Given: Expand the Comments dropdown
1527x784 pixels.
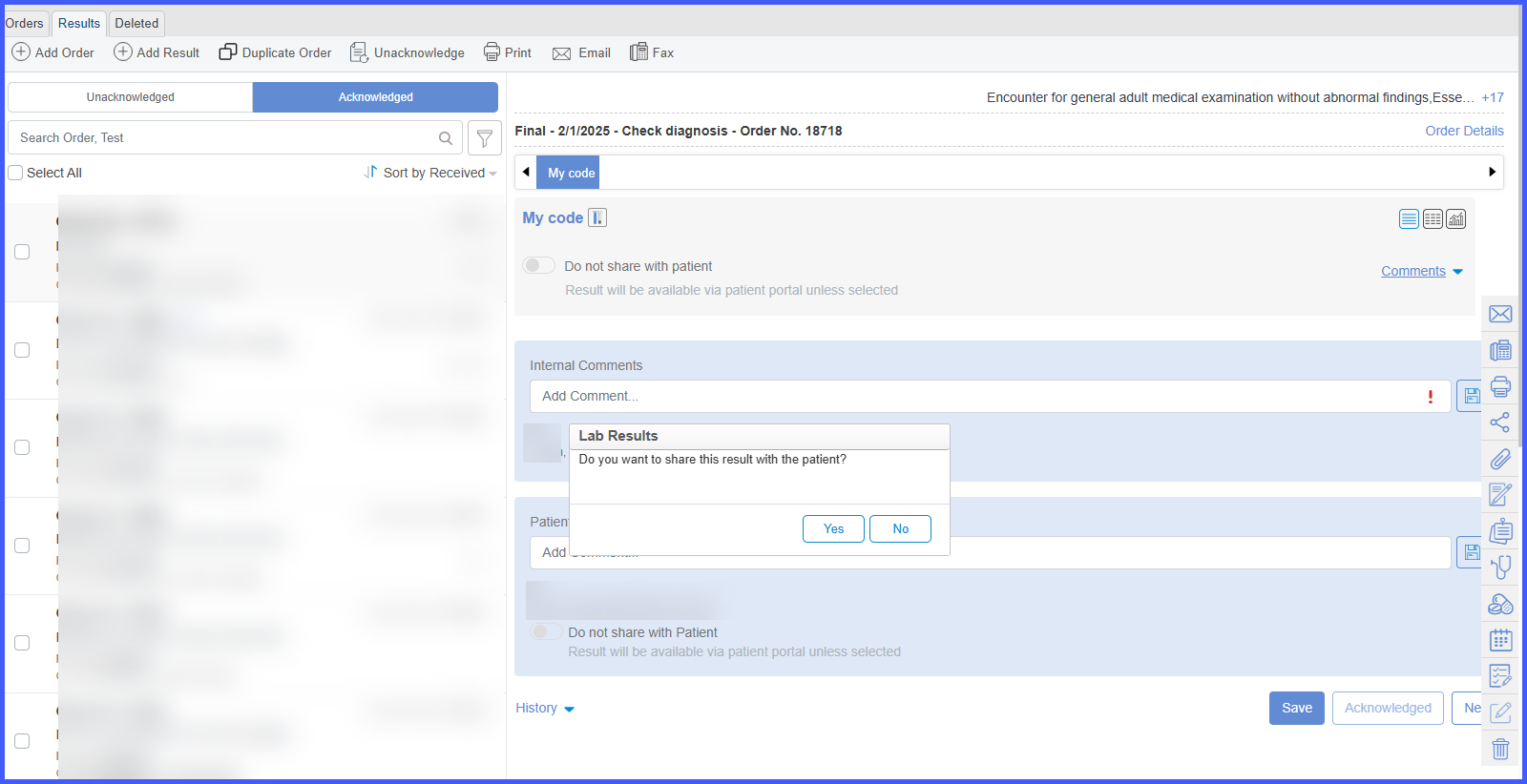Looking at the screenshot, I should 1422,272.
